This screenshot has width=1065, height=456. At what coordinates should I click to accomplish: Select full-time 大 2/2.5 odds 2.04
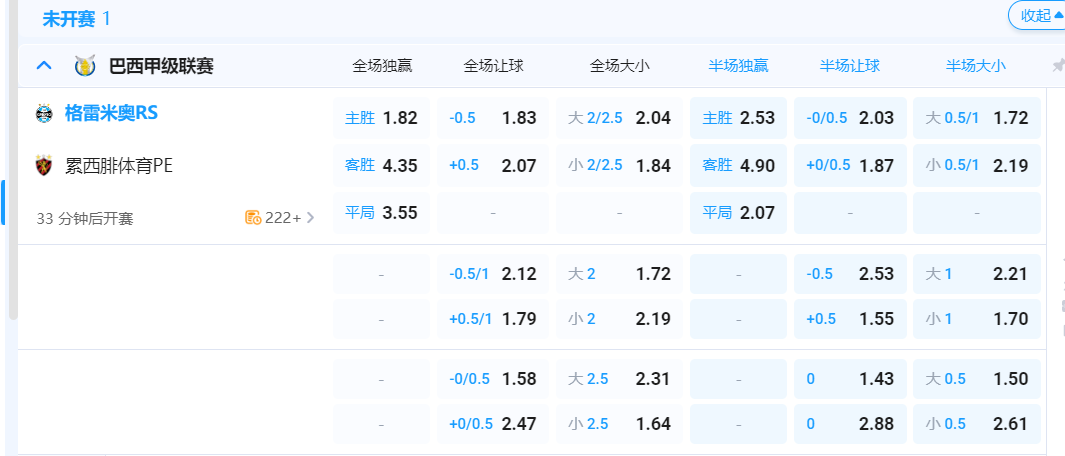619,118
